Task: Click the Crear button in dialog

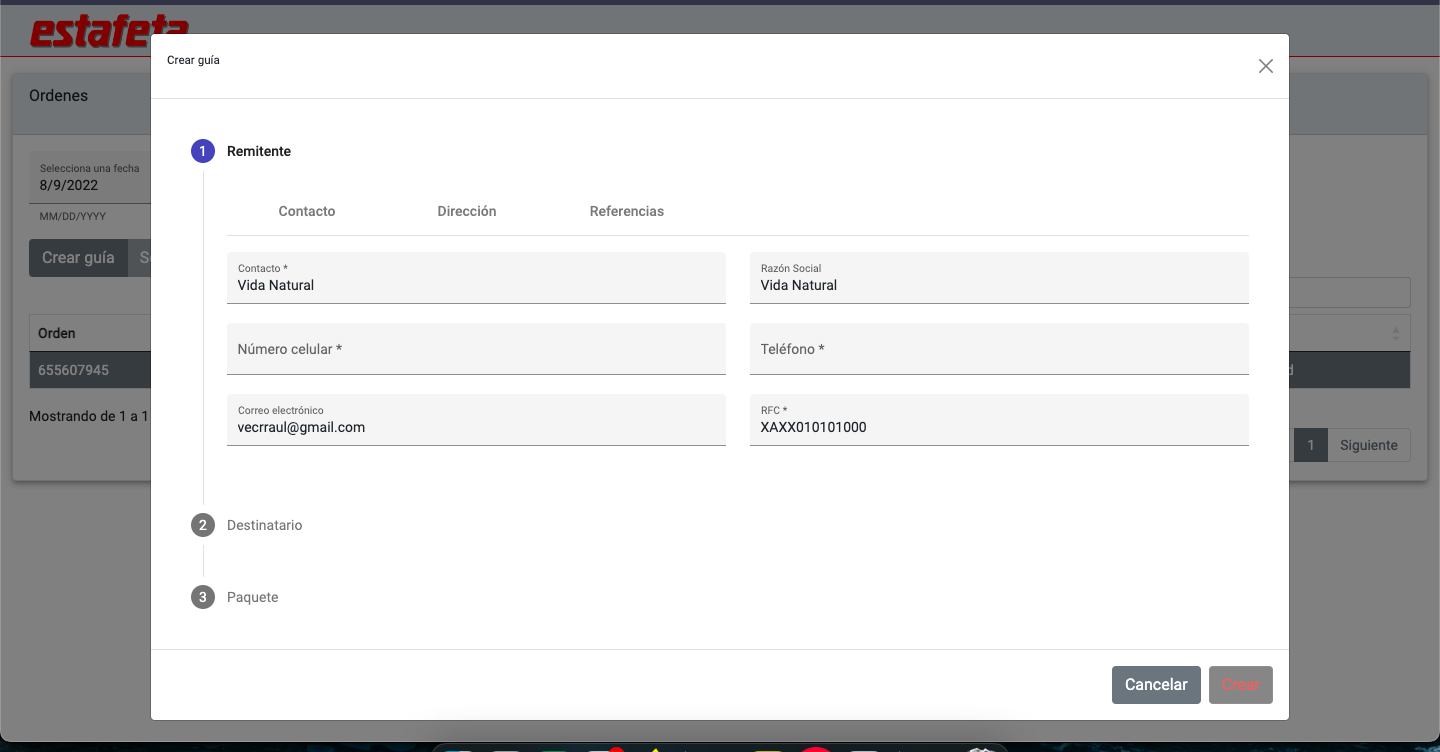Action: pos(1241,685)
